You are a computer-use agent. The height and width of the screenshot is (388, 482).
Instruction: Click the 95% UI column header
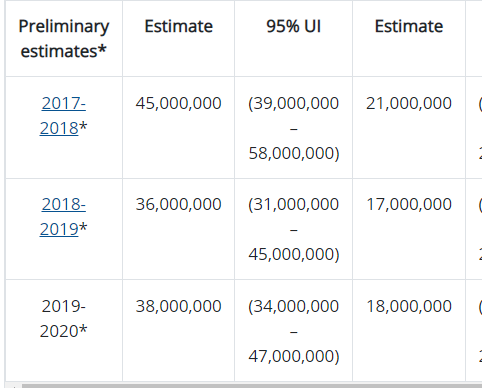coord(293,26)
